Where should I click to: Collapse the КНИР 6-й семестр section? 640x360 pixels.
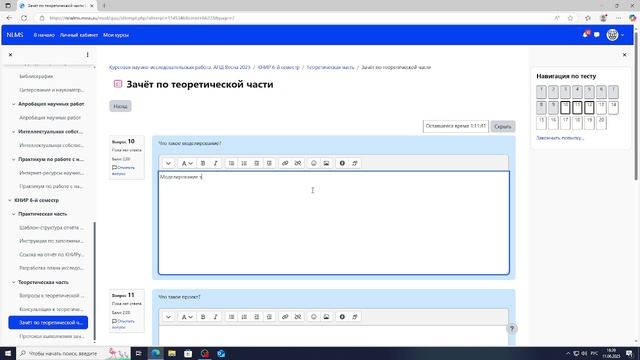(10, 200)
